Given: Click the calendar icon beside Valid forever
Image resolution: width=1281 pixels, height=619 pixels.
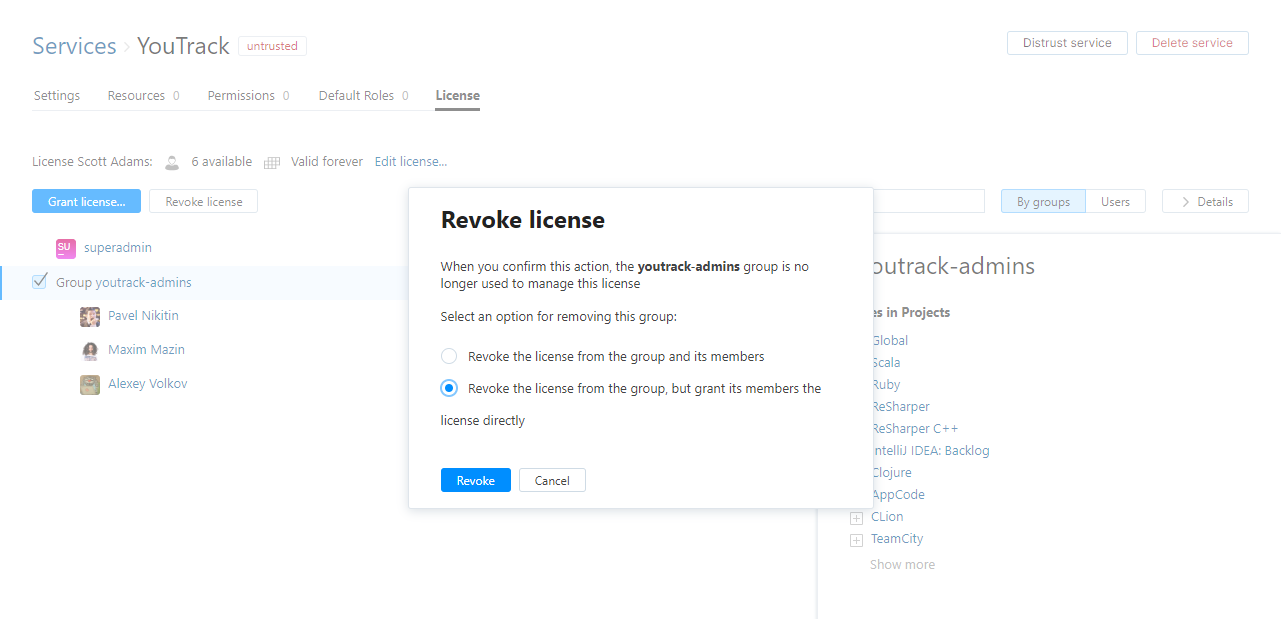Looking at the screenshot, I should tap(272, 162).
